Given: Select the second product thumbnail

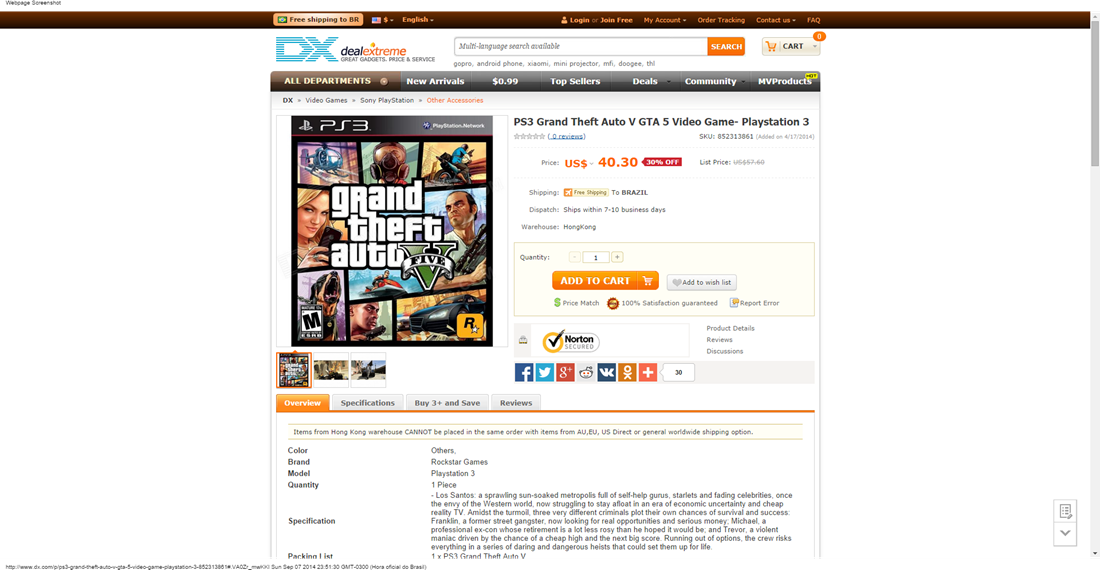Looking at the screenshot, I should tap(331, 370).
